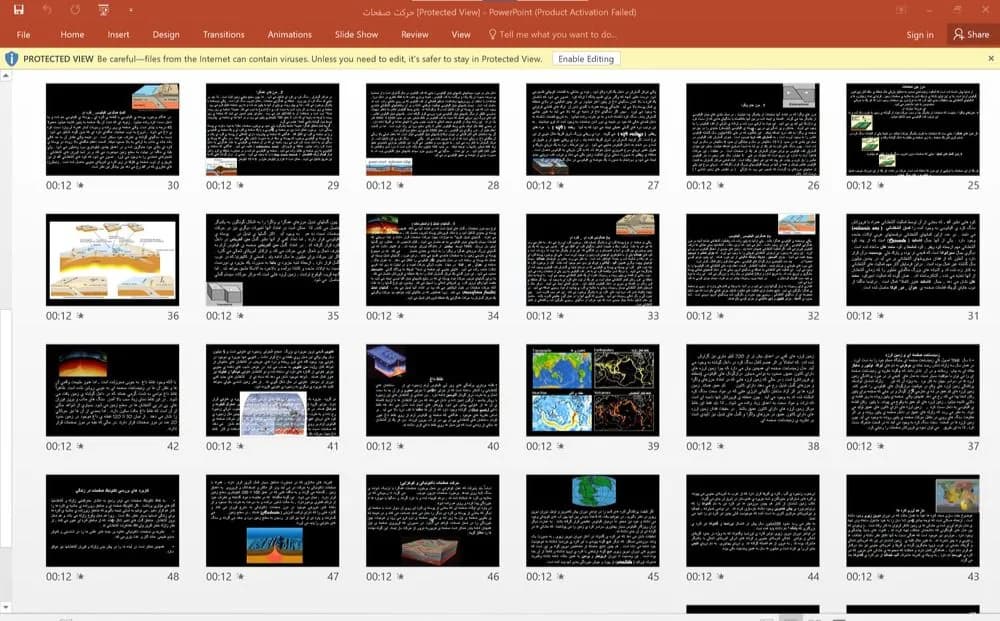Click the transition star under slide 28
Screen dimensions: 1000x621
[x=401, y=186]
